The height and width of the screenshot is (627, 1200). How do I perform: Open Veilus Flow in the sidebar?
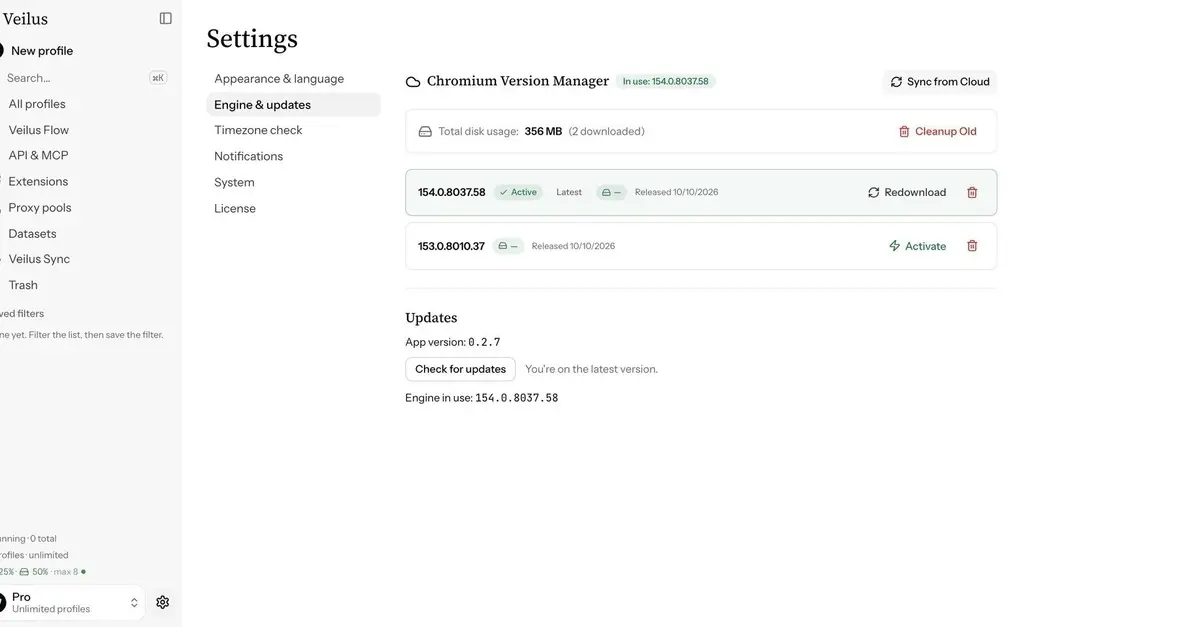tap(39, 130)
